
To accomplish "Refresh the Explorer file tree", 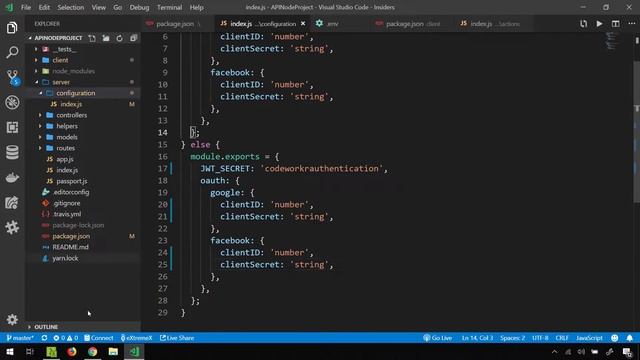I will [x=119, y=38].
